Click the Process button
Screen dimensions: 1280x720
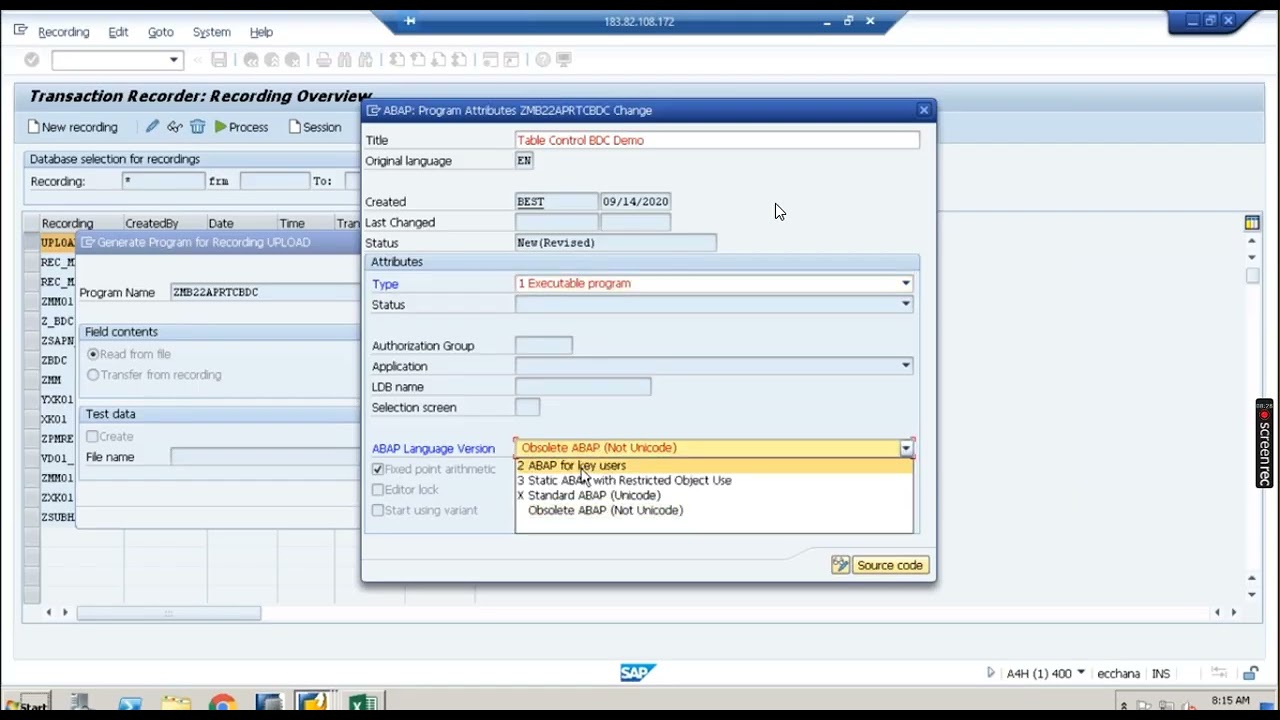point(241,127)
